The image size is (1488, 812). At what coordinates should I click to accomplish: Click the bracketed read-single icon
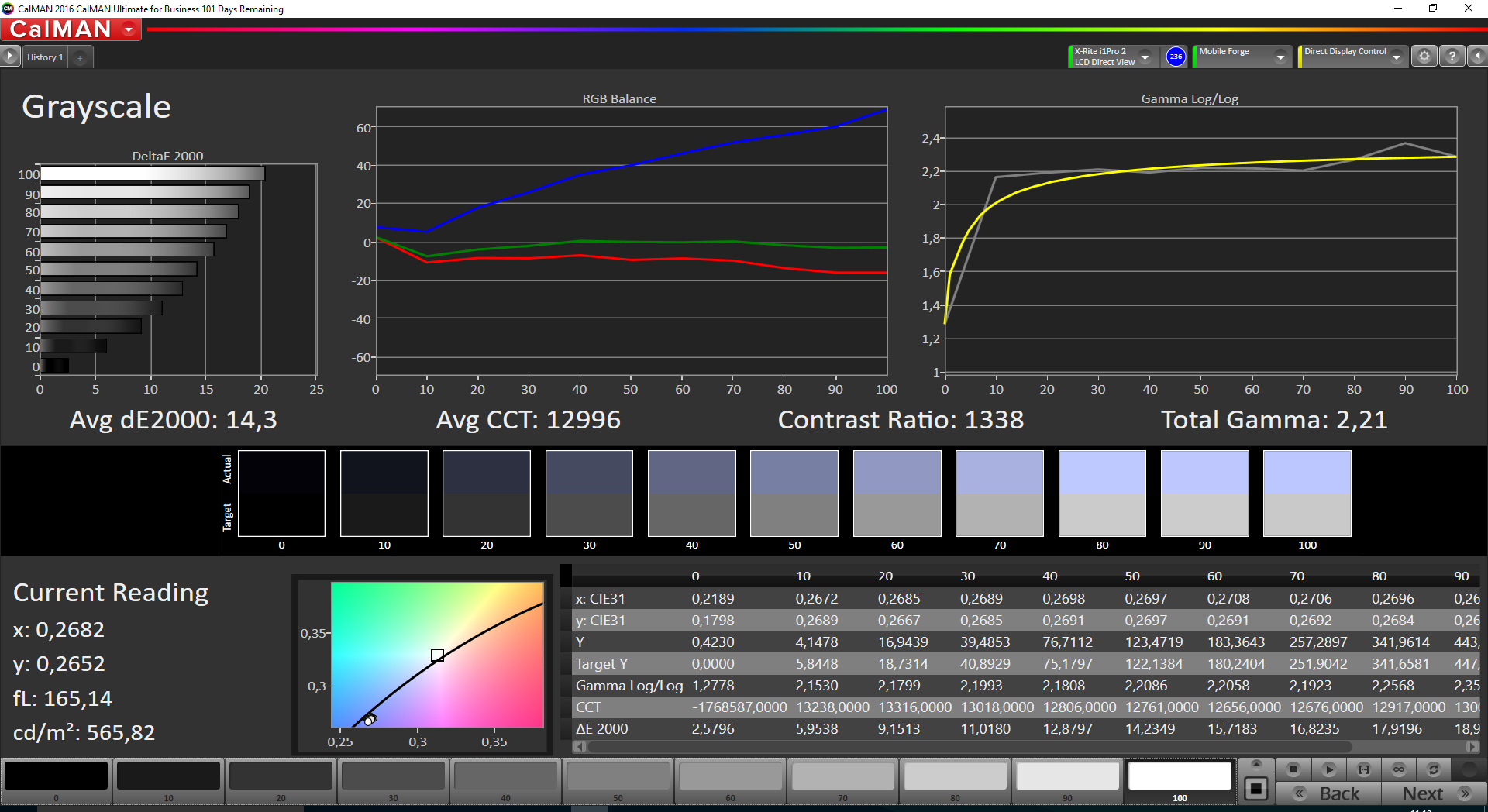(x=1363, y=769)
